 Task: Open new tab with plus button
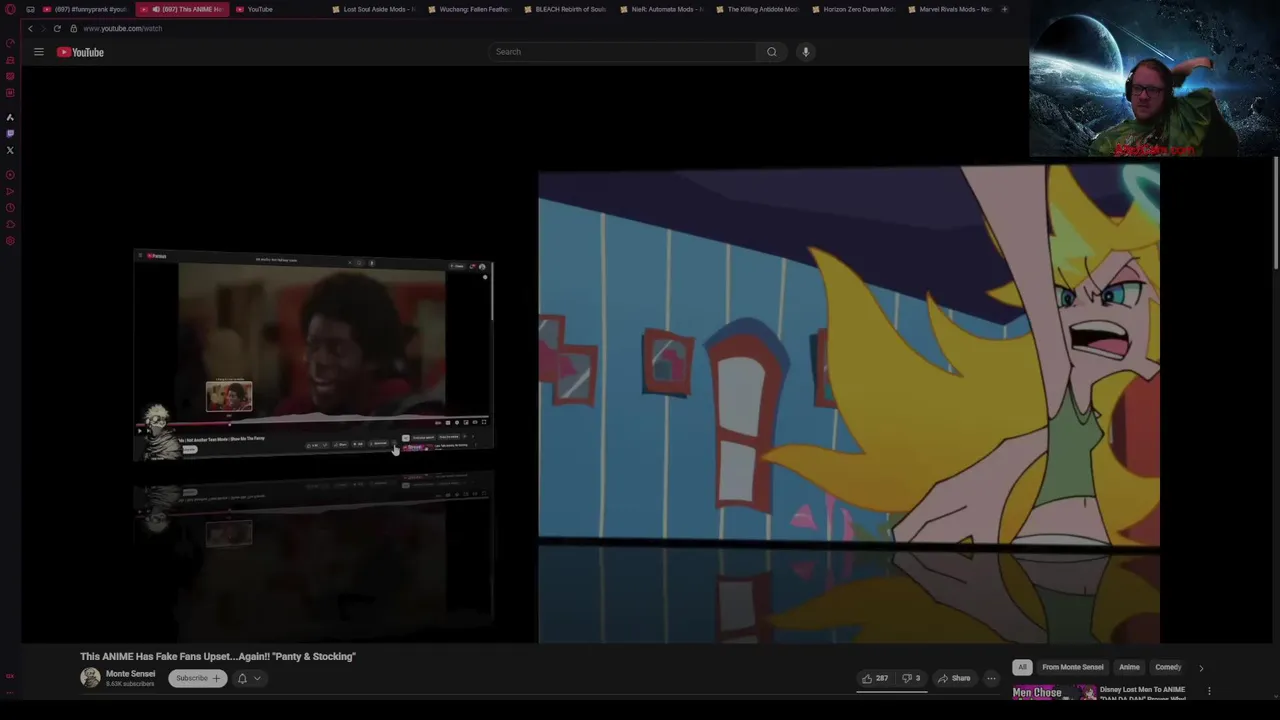[1004, 9]
